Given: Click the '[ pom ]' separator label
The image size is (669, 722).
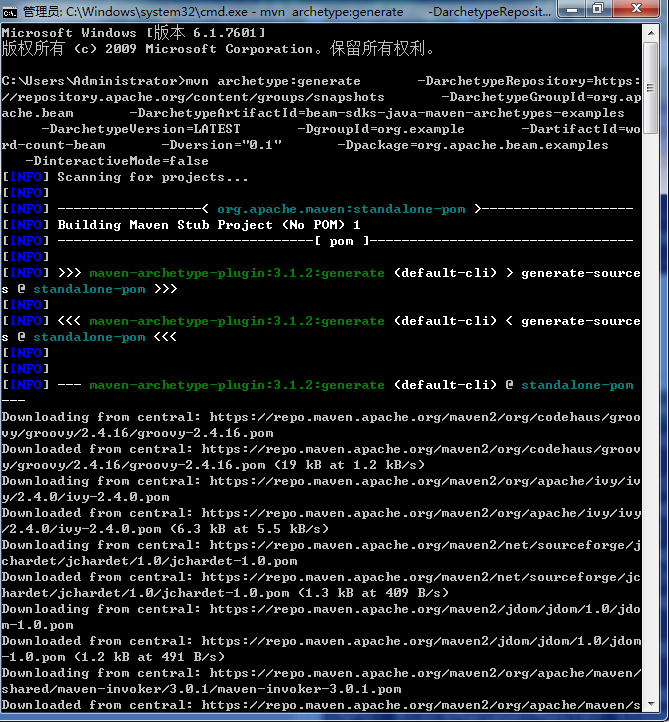Looking at the screenshot, I should pos(341,241).
